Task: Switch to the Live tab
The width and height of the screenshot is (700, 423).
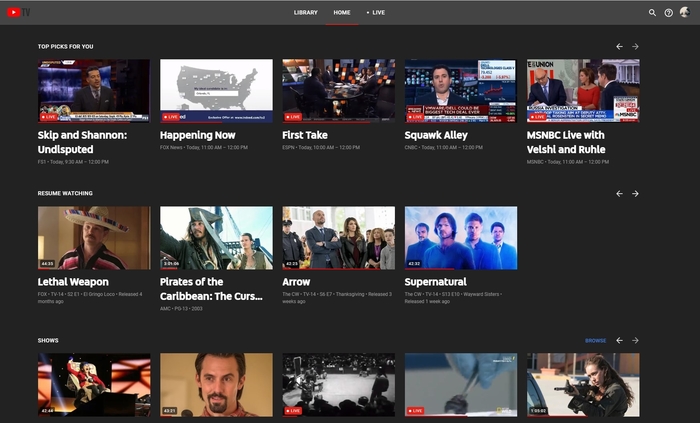Action: pos(376,12)
